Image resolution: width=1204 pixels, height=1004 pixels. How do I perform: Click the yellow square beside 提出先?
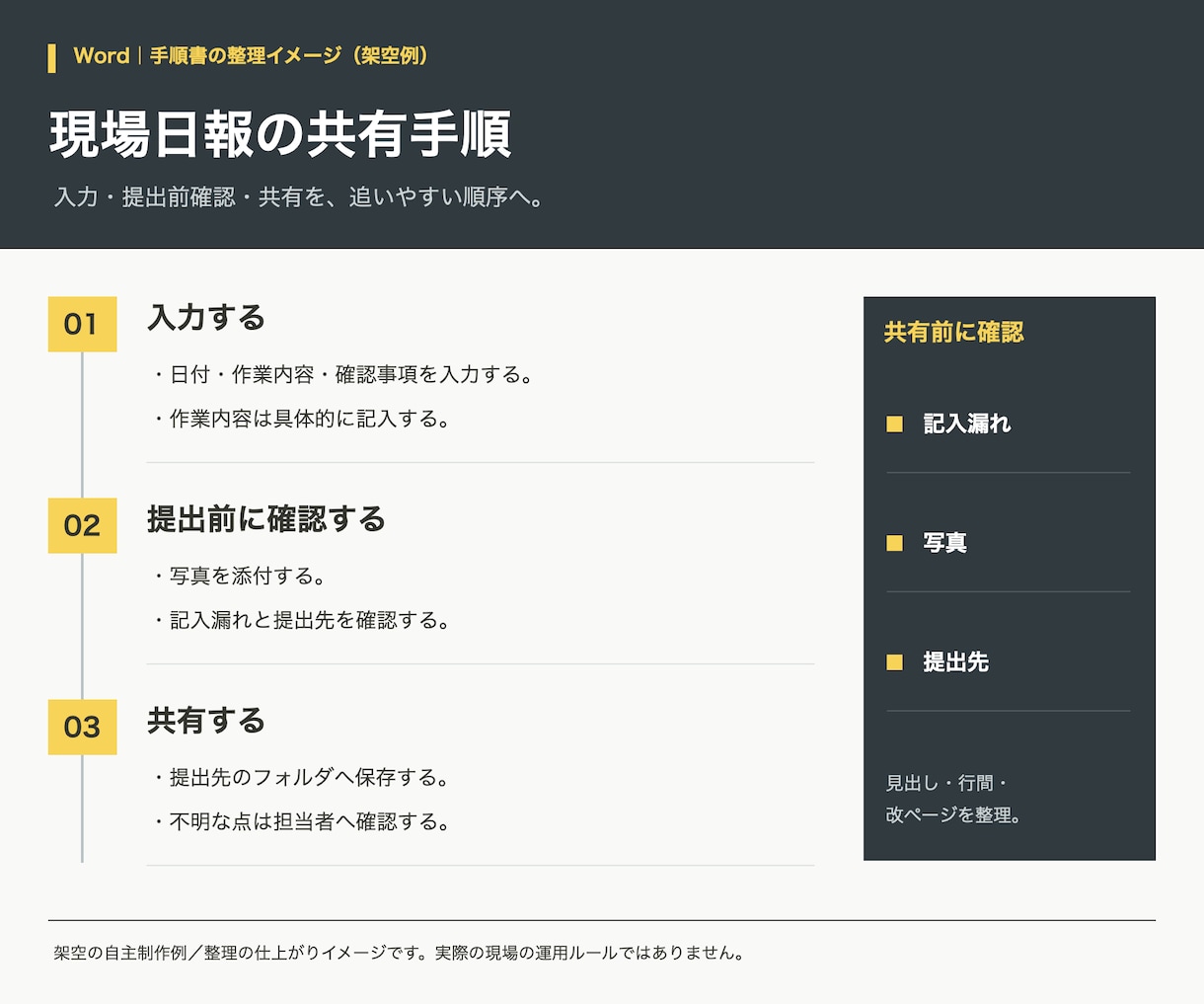coord(894,662)
